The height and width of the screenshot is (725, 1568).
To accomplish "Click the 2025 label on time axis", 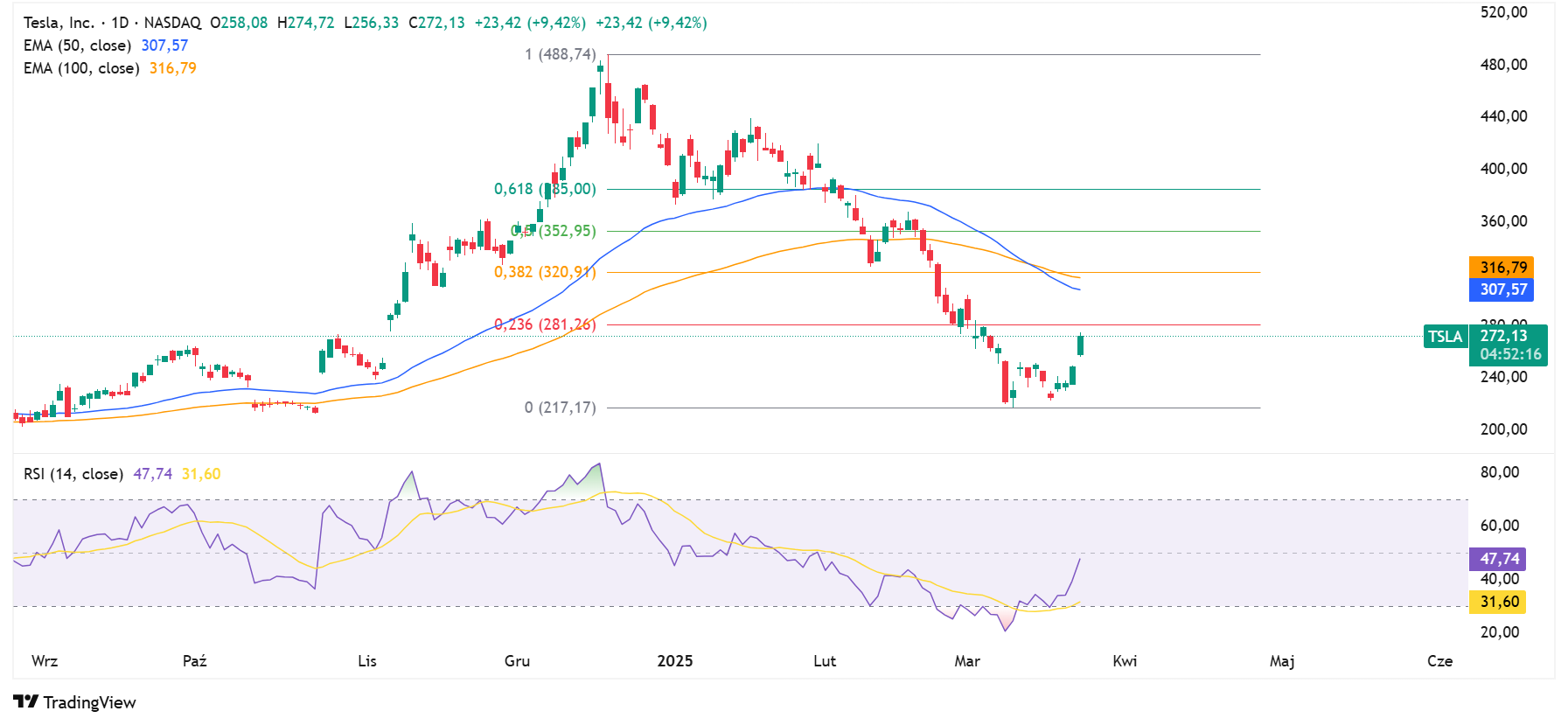I will click(675, 661).
